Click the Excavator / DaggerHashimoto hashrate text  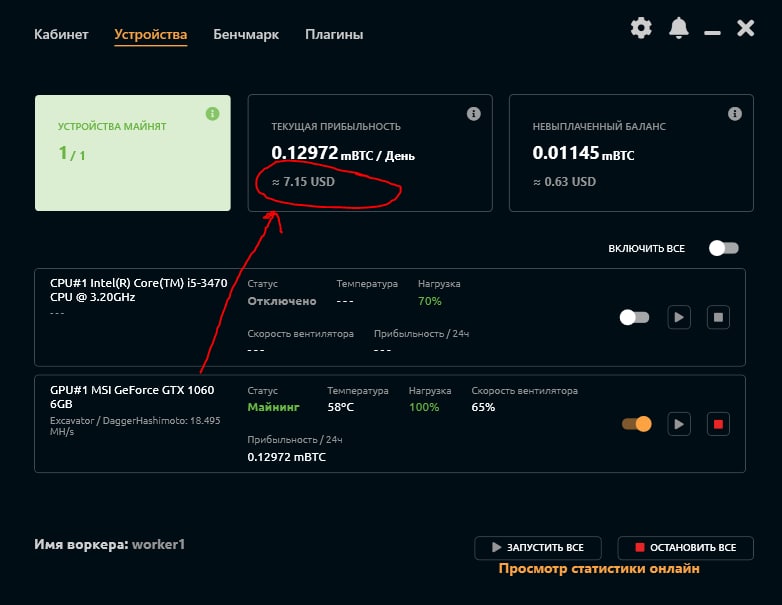135,426
